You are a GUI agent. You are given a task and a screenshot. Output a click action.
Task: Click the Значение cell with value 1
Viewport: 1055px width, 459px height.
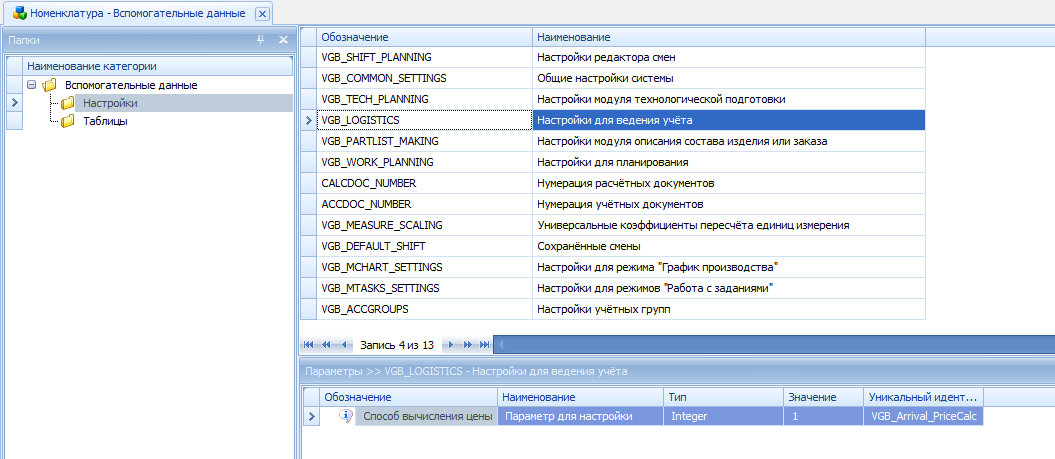[823, 416]
